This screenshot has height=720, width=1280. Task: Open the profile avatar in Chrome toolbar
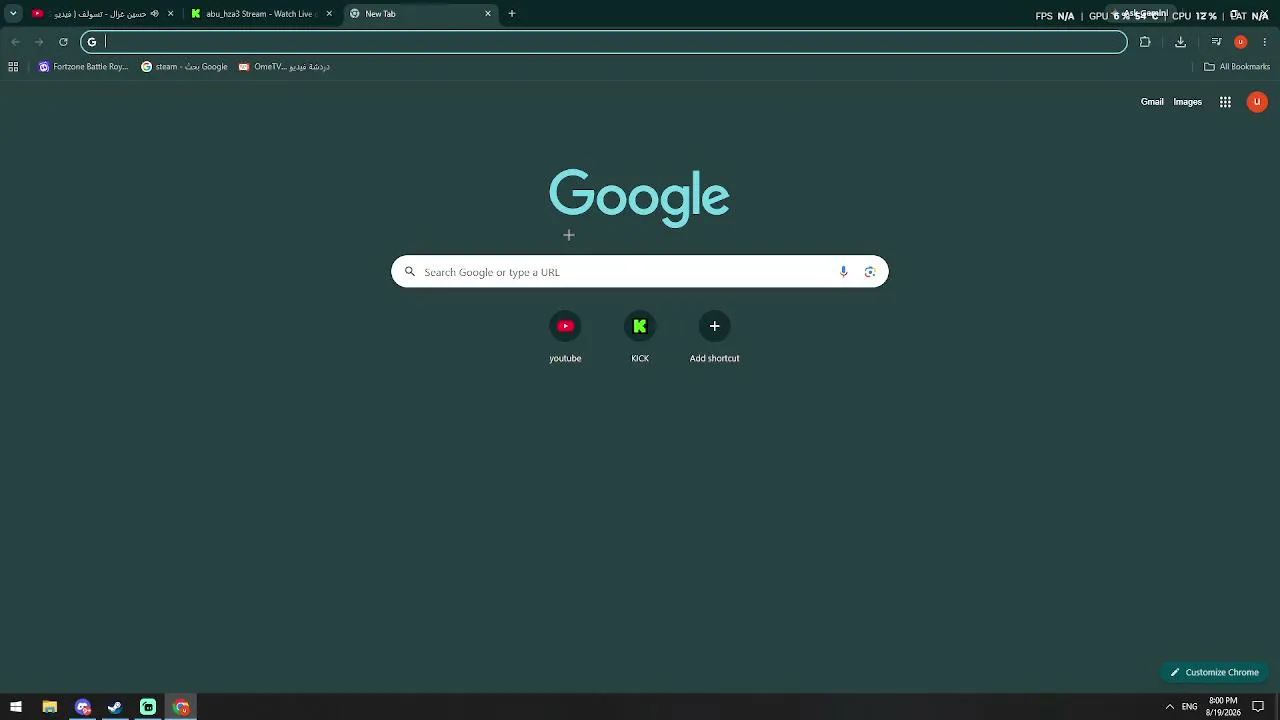1241,42
